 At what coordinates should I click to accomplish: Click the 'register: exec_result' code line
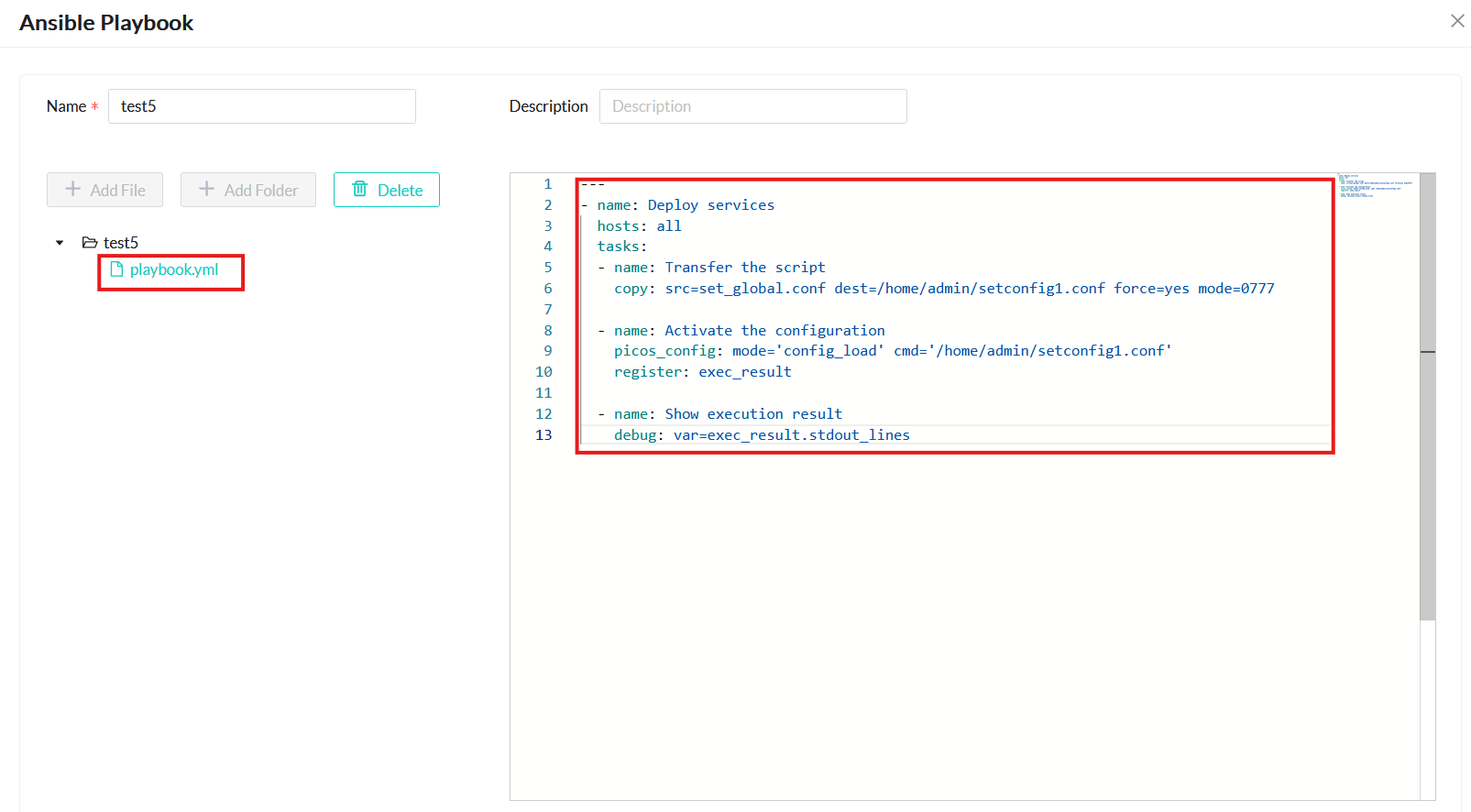point(702,372)
